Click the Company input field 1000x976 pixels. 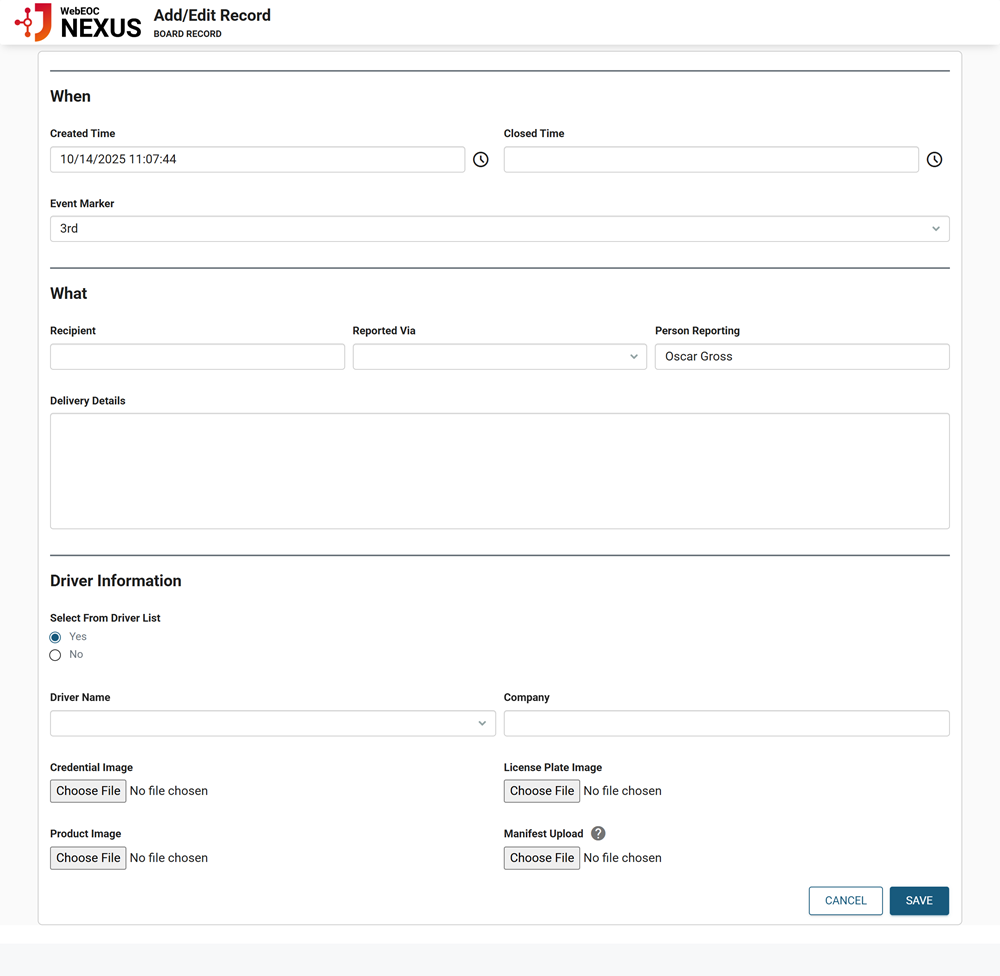pyautogui.click(x=726, y=723)
